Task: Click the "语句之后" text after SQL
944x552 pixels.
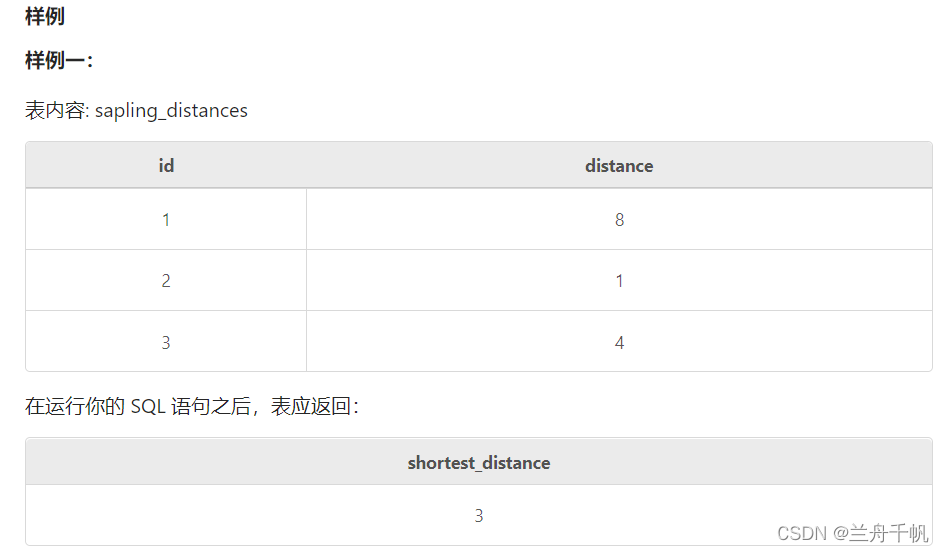Action: tap(212, 406)
